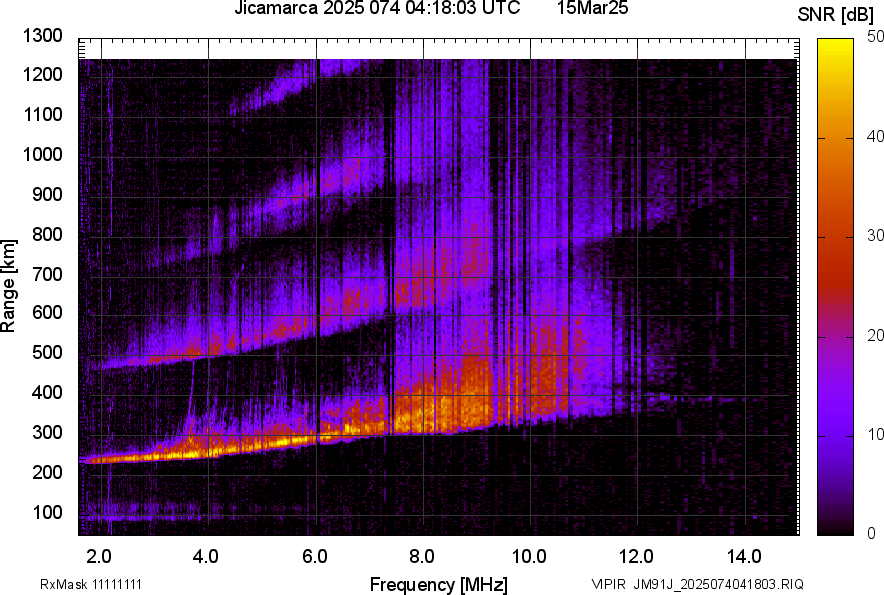Click the 'SNR [dB]' colorbar title
Image resolution: width=884 pixels, height=595 pixels.
pos(836,15)
